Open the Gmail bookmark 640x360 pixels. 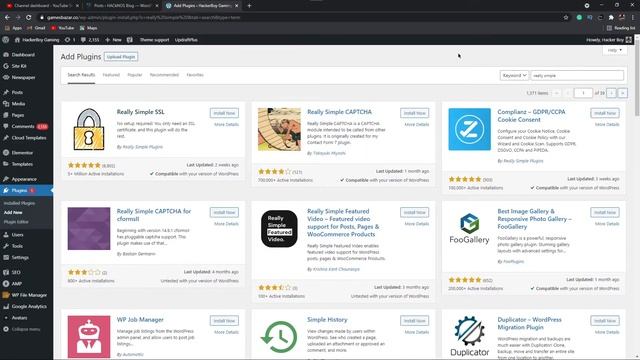(36, 28)
